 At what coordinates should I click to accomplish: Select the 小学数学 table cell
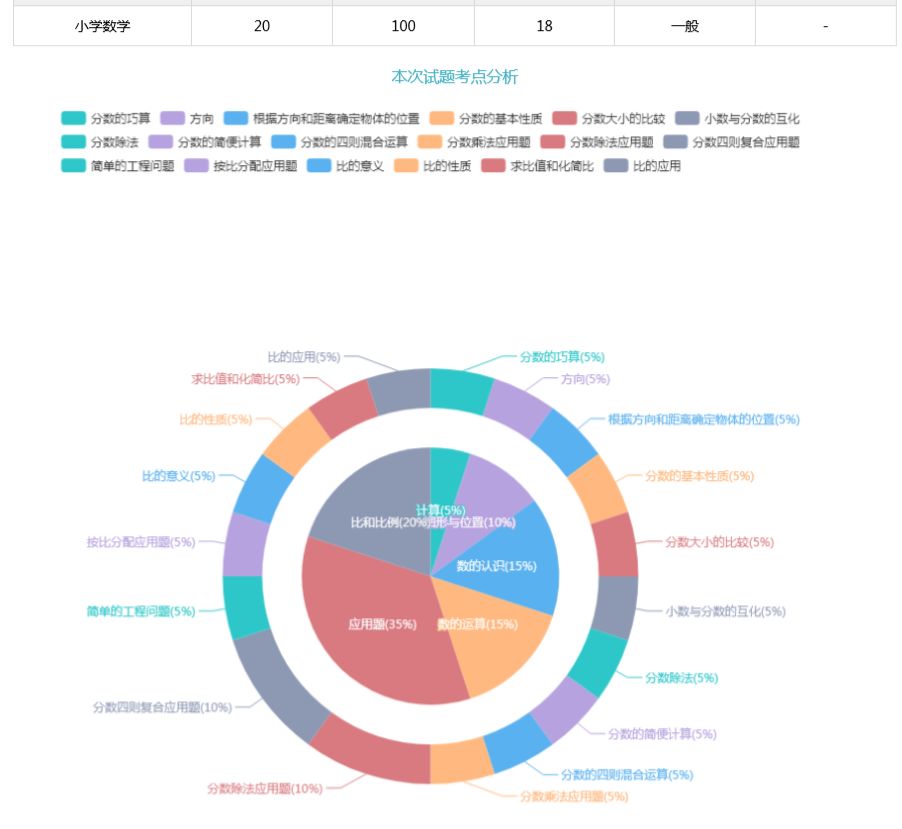pyautogui.click(x=102, y=26)
